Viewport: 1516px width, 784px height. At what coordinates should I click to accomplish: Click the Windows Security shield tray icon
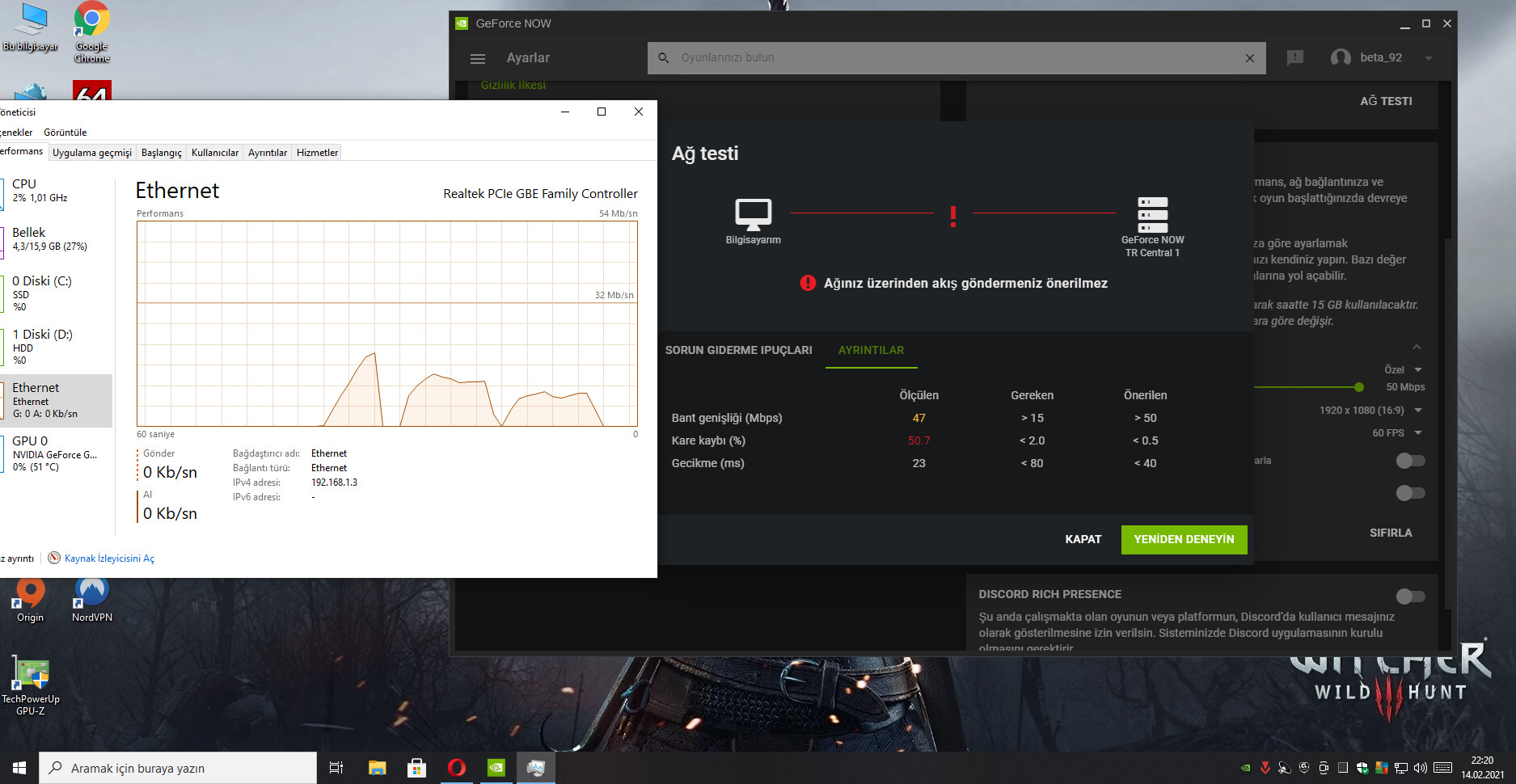coord(1362,768)
